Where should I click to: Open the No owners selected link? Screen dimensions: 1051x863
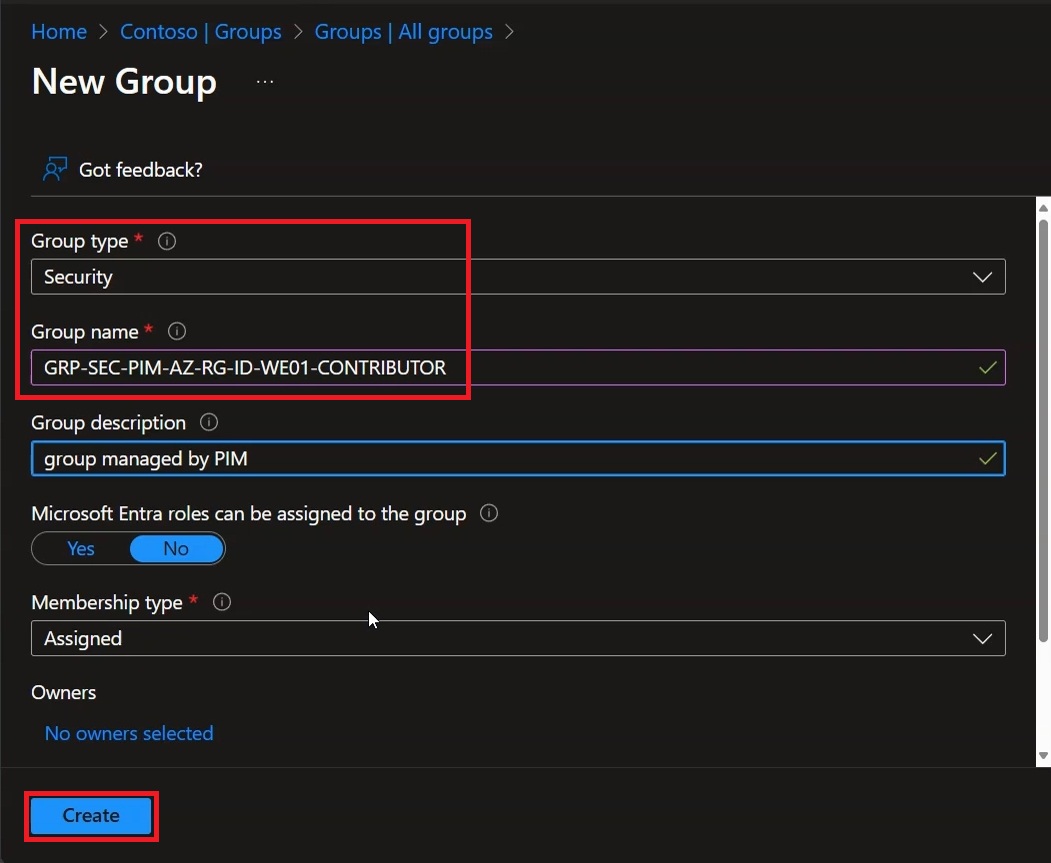pyautogui.click(x=129, y=733)
